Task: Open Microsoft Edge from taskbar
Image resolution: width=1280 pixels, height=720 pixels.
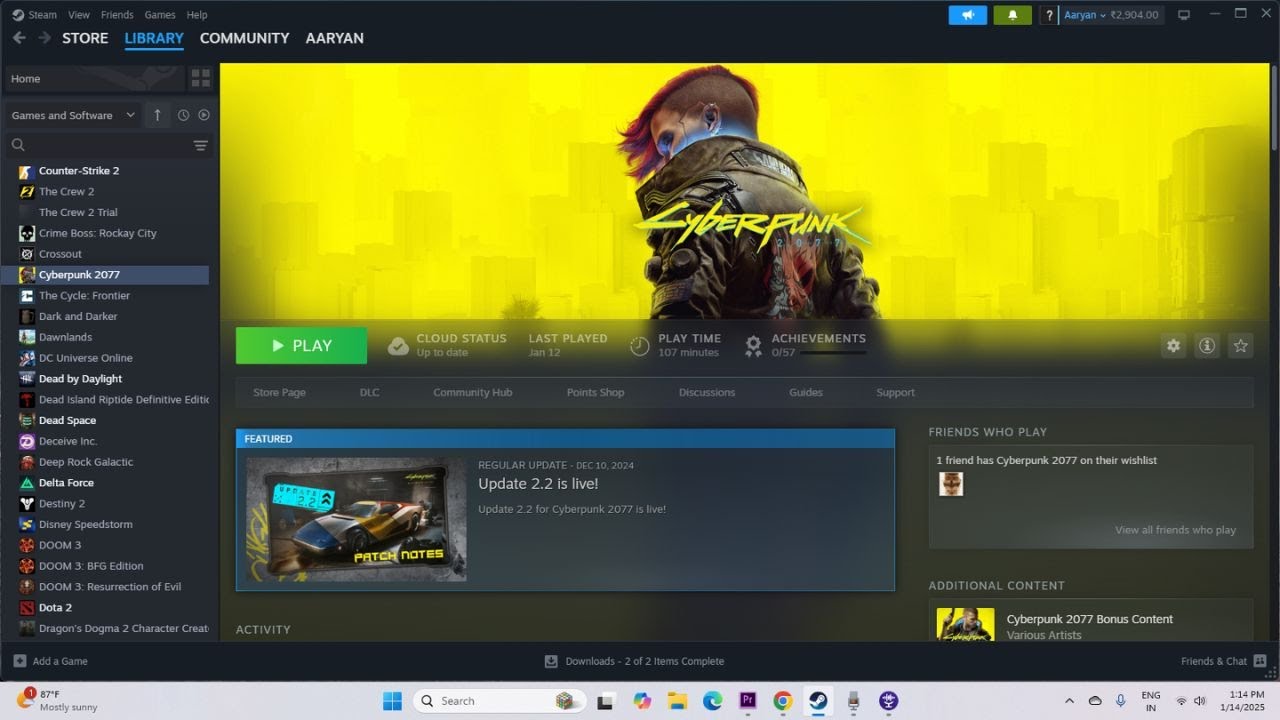Action: pos(712,701)
